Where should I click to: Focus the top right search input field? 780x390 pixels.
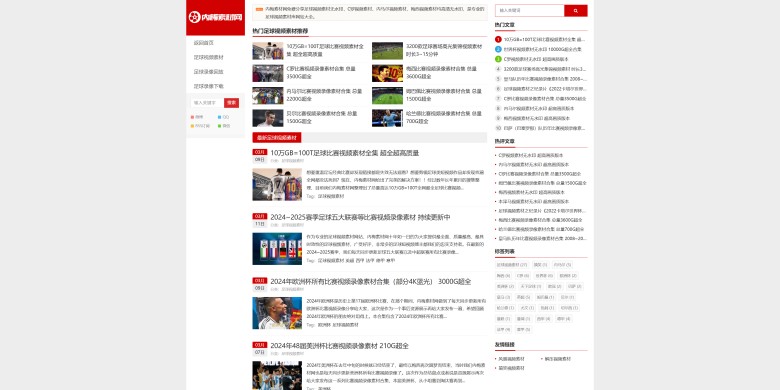point(529,10)
